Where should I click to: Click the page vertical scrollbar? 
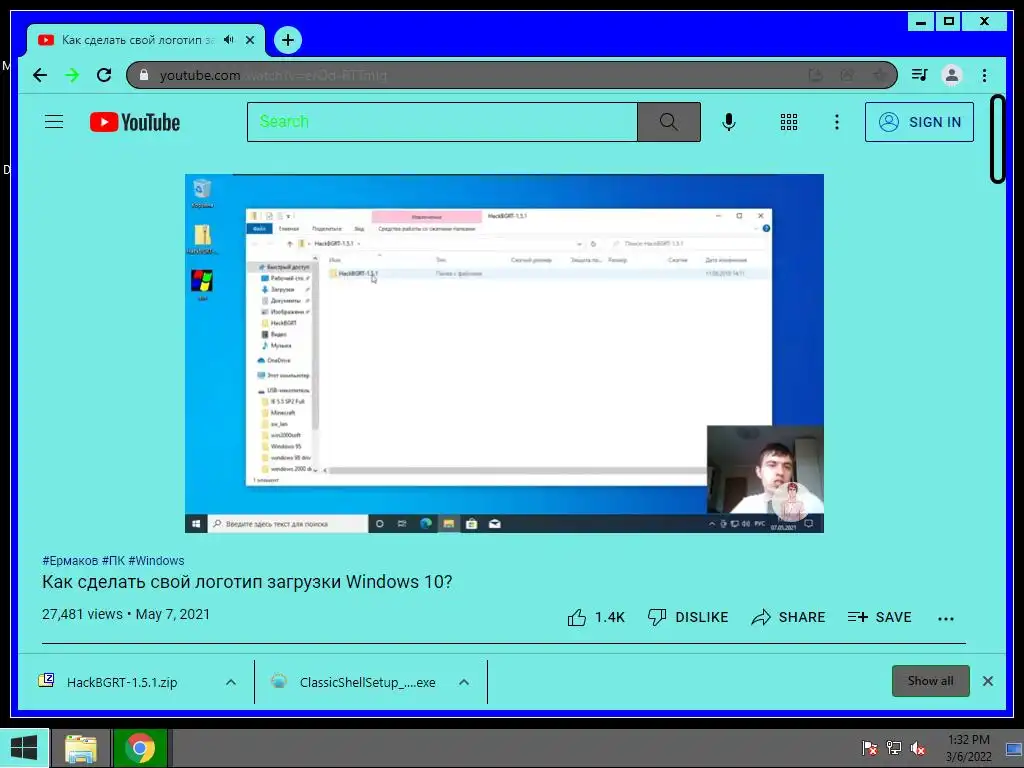997,139
